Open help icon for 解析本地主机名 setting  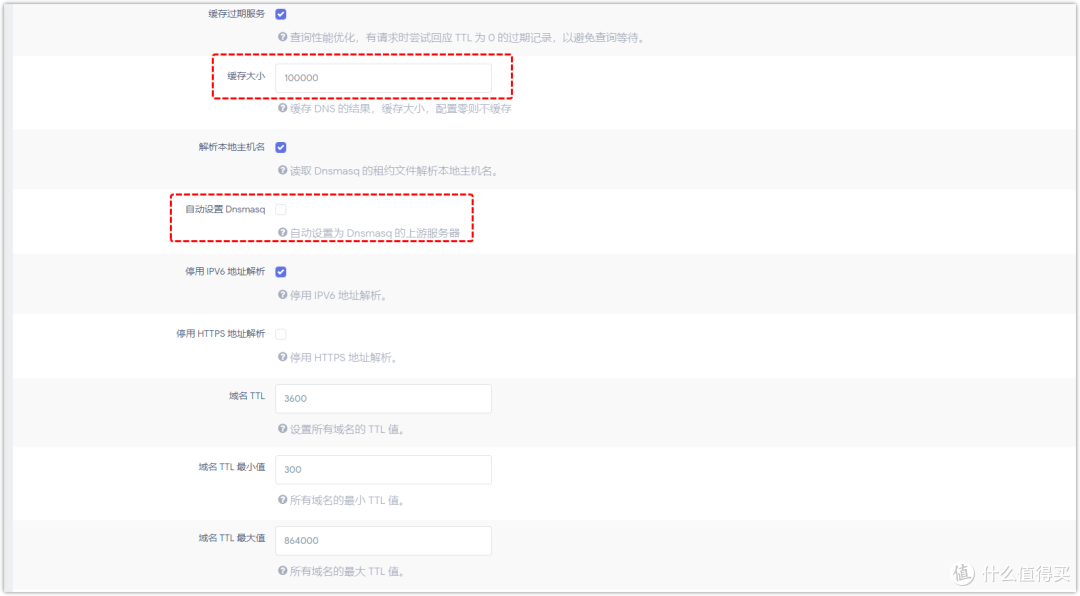coord(281,170)
